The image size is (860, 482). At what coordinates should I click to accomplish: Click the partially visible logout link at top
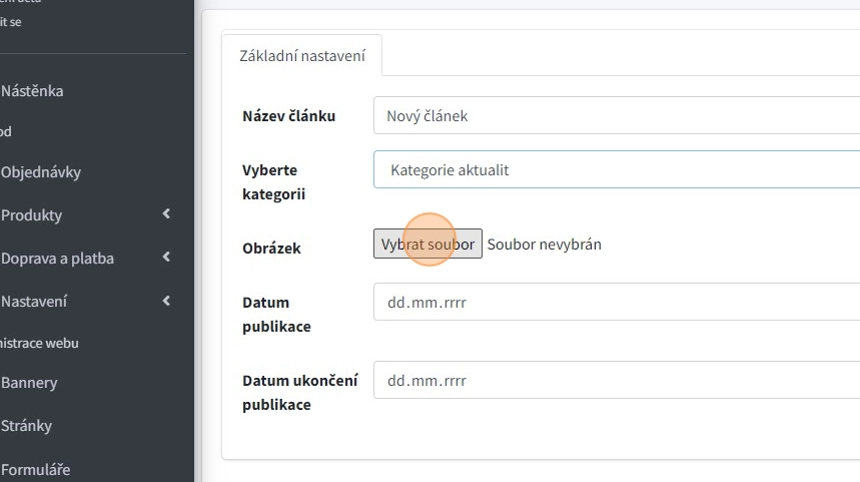[x=10, y=22]
